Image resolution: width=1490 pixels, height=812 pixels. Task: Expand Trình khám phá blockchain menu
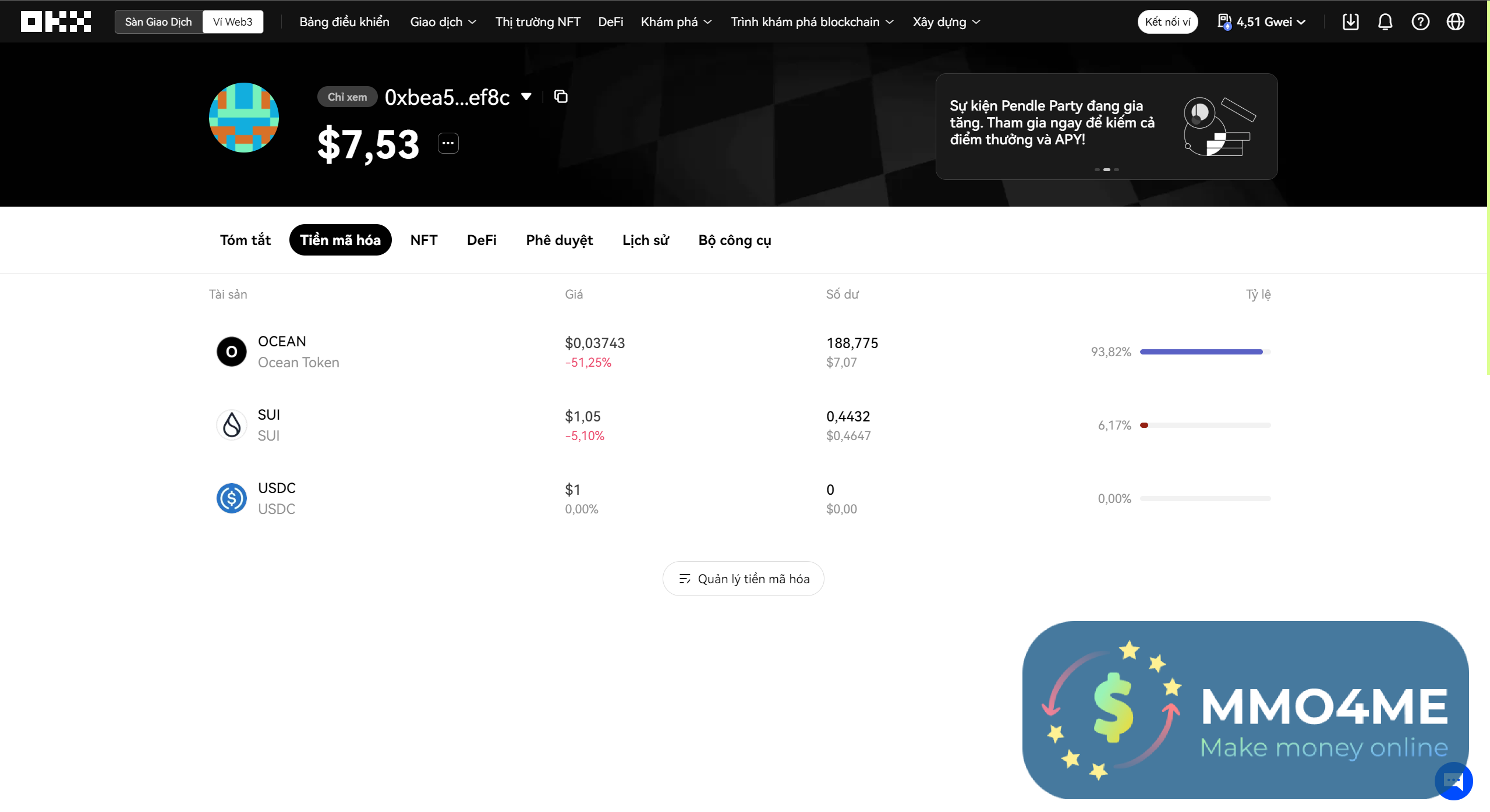point(812,22)
